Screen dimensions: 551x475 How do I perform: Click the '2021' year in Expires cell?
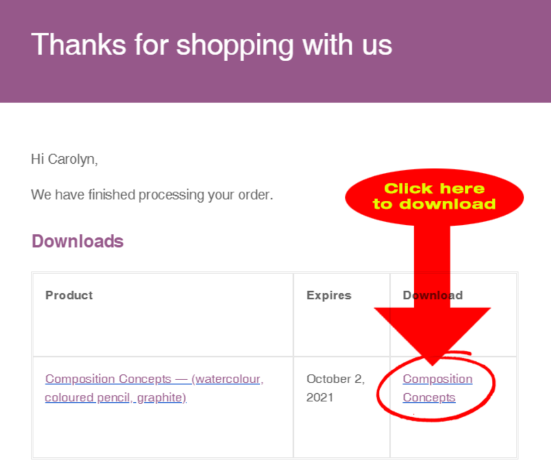(320, 398)
